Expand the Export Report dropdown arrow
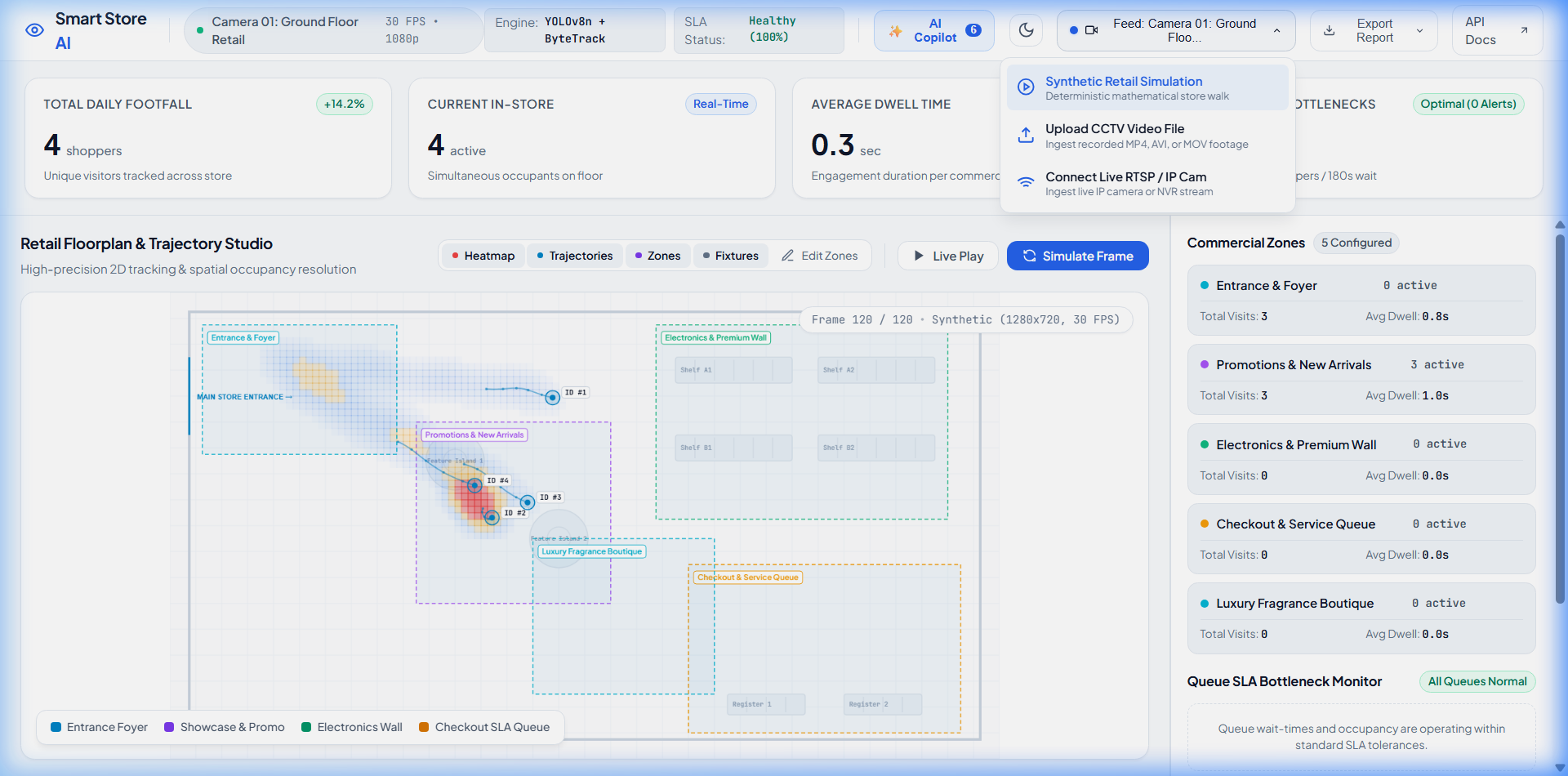The image size is (1568, 776). [x=1419, y=30]
